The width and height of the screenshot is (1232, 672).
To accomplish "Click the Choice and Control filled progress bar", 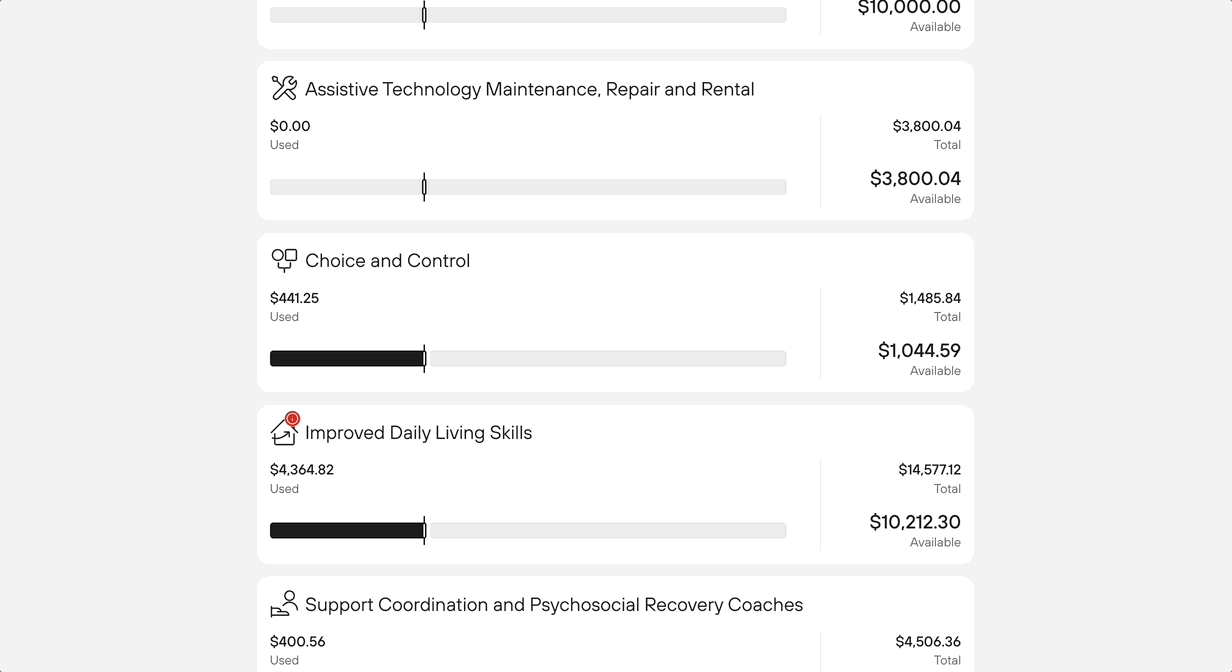I will [x=347, y=359].
